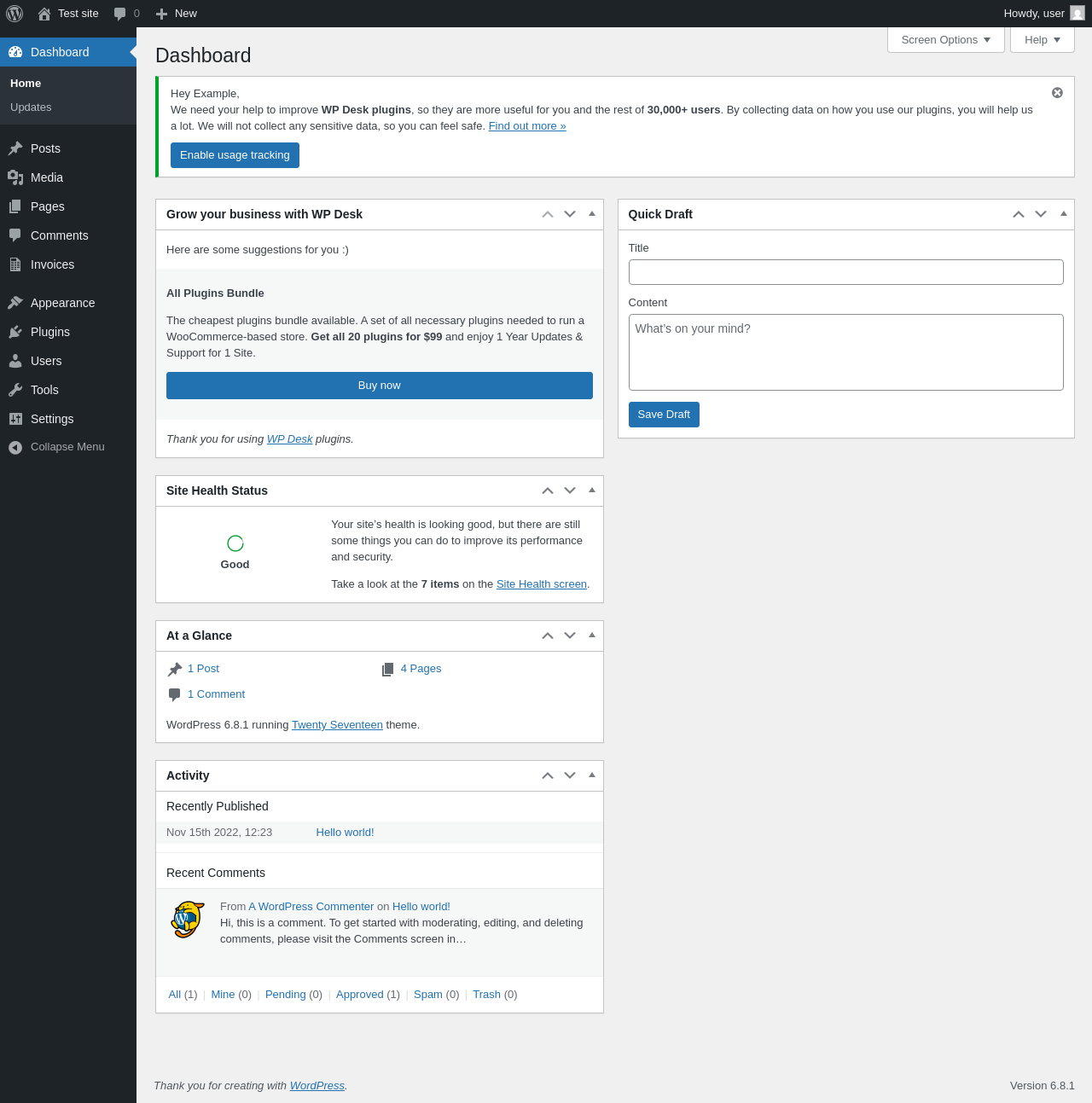Open Test site home icon link
Viewport: 1092px width, 1103px height.
[x=44, y=14]
